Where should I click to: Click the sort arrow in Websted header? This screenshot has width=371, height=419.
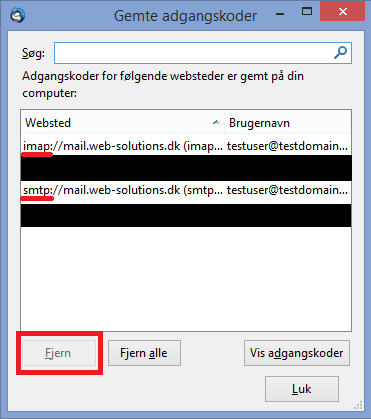pos(216,122)
